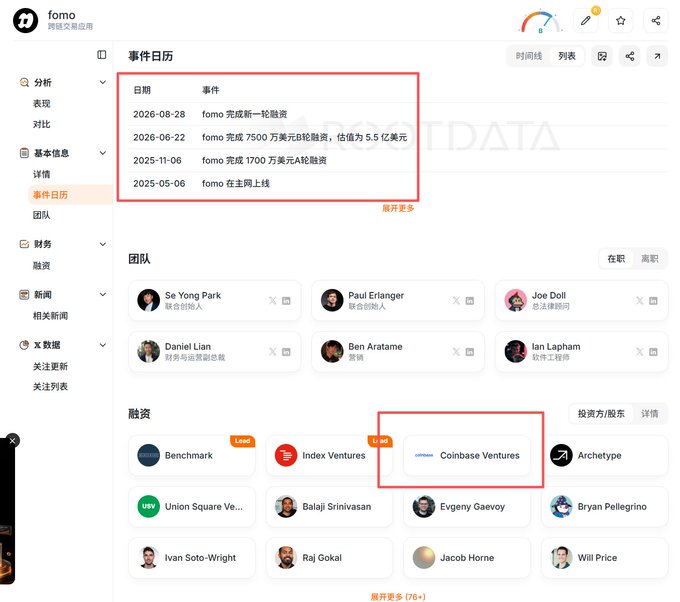
Task: Open event calendar in new window arrow
Action: point(657,56)
